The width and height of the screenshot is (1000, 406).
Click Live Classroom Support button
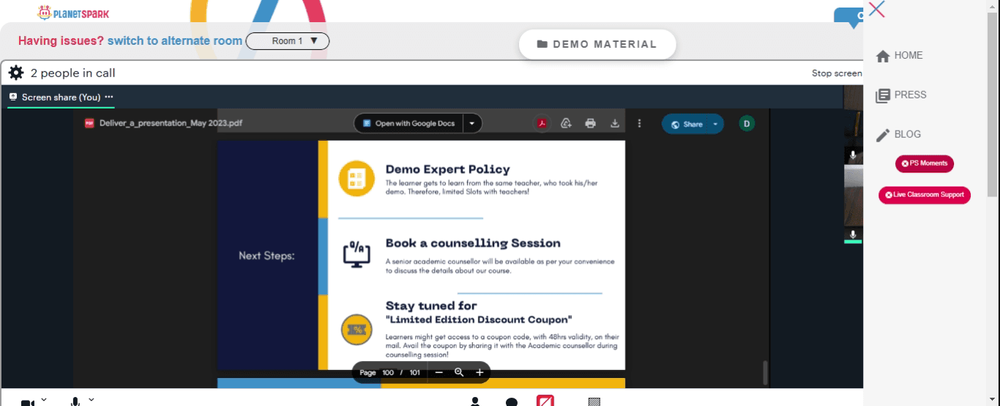click(x=925, y=195)
